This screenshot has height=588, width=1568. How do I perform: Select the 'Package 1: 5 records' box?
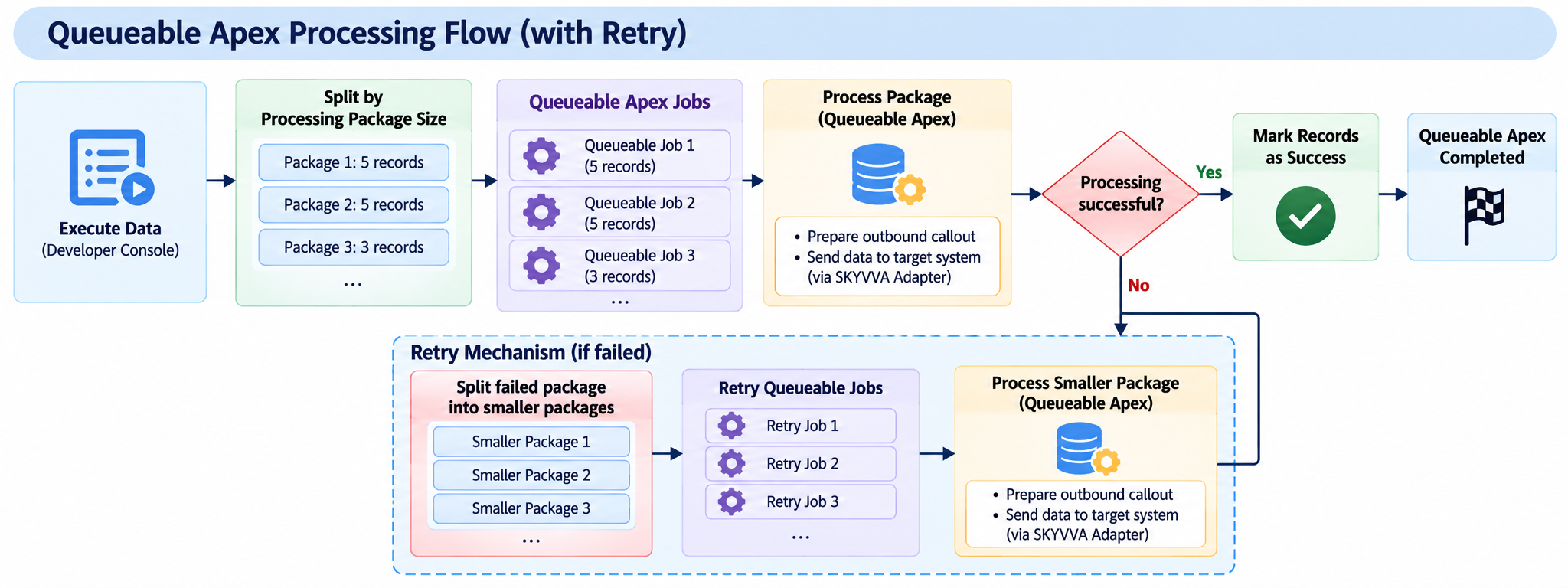click(x=354, y=162)
